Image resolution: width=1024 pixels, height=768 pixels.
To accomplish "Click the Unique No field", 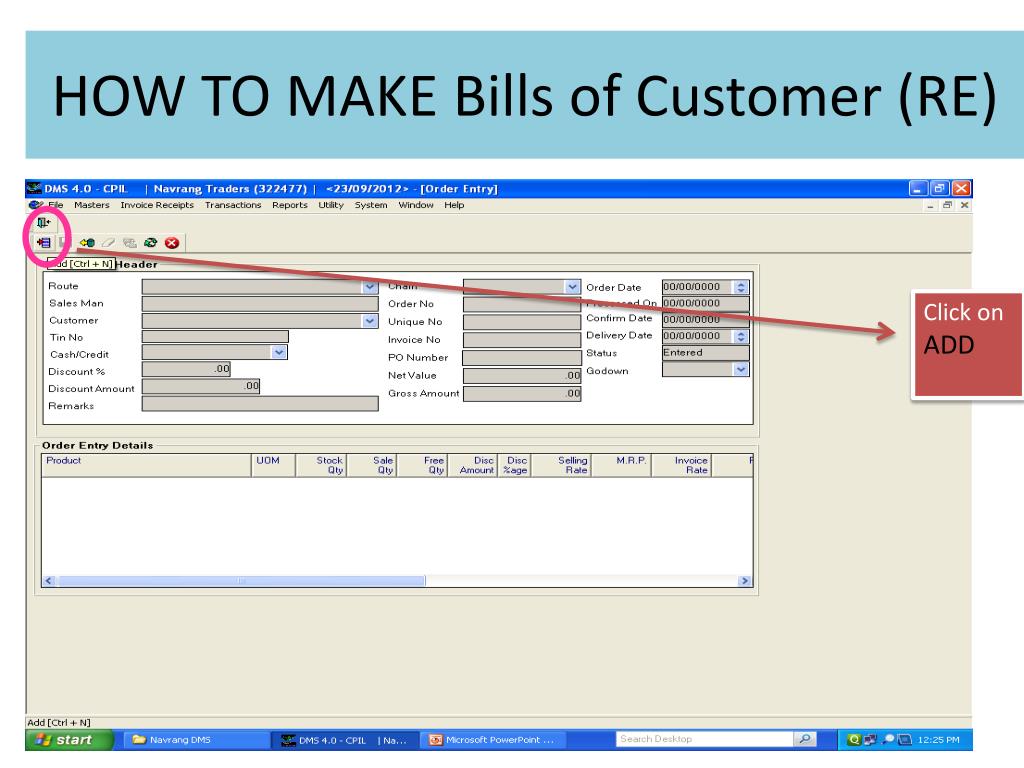I will (522, 322).
